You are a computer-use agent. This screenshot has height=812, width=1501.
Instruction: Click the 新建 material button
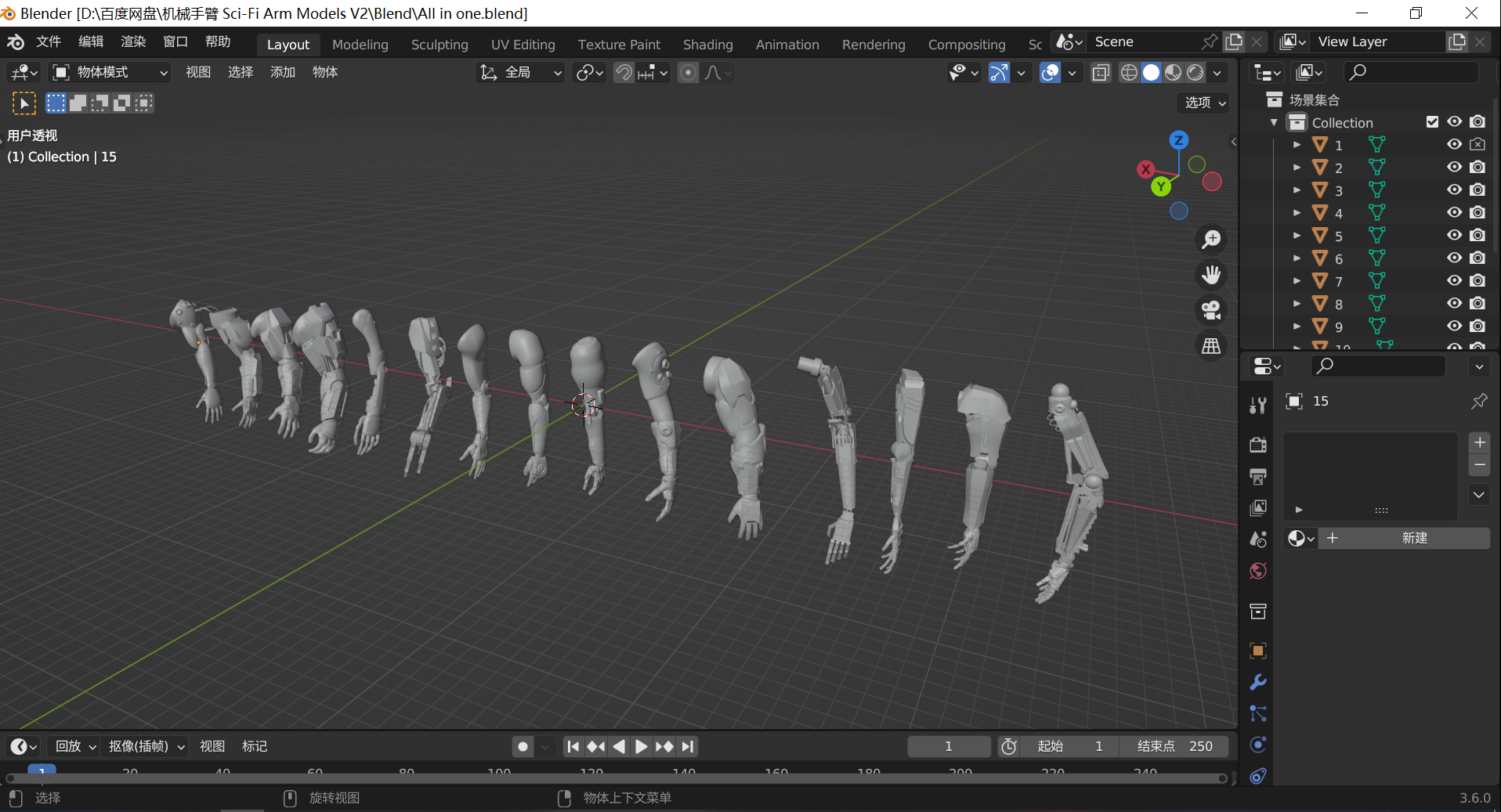pyautogui.click(x=1413, y=538)
